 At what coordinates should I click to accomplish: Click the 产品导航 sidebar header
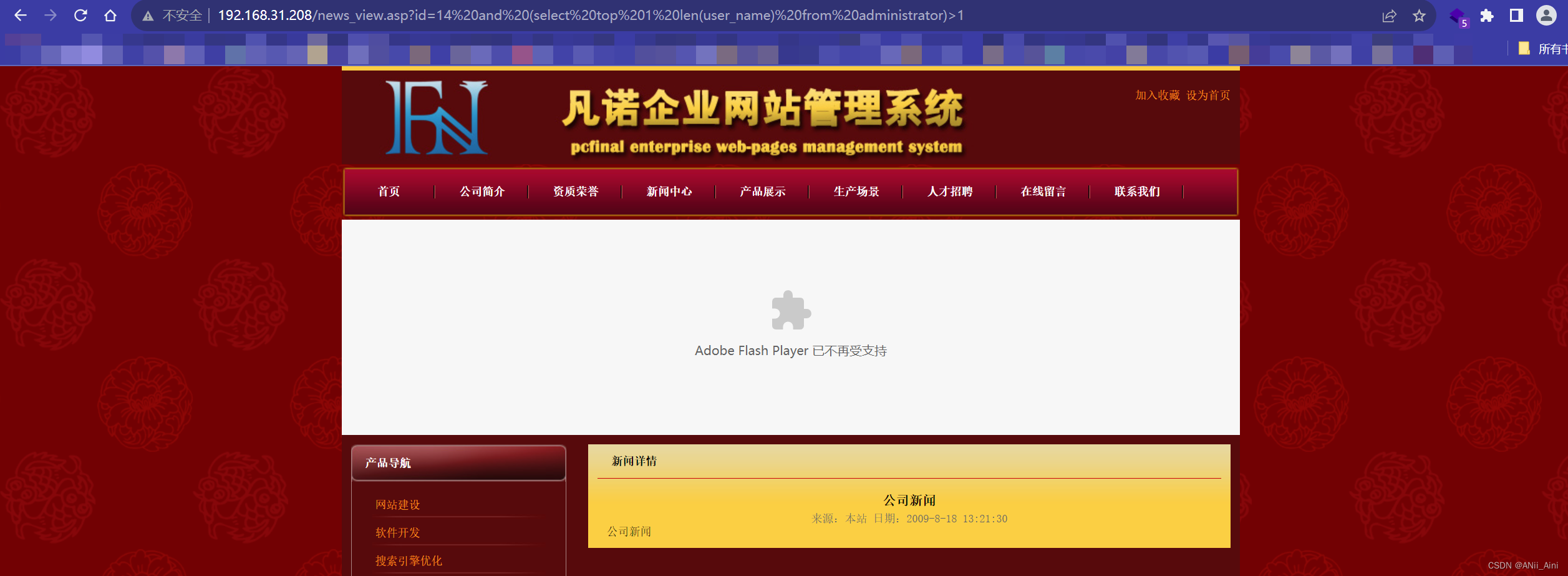(x=458, y=463)
